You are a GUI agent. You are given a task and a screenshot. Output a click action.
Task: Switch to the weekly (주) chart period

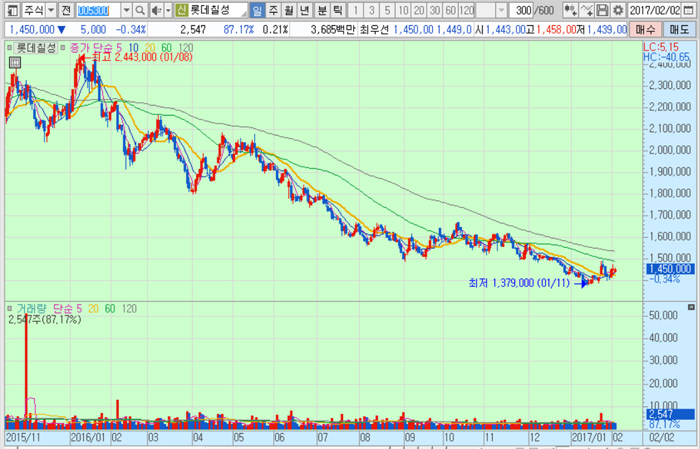pyautogui.click(x=273, y=10)
